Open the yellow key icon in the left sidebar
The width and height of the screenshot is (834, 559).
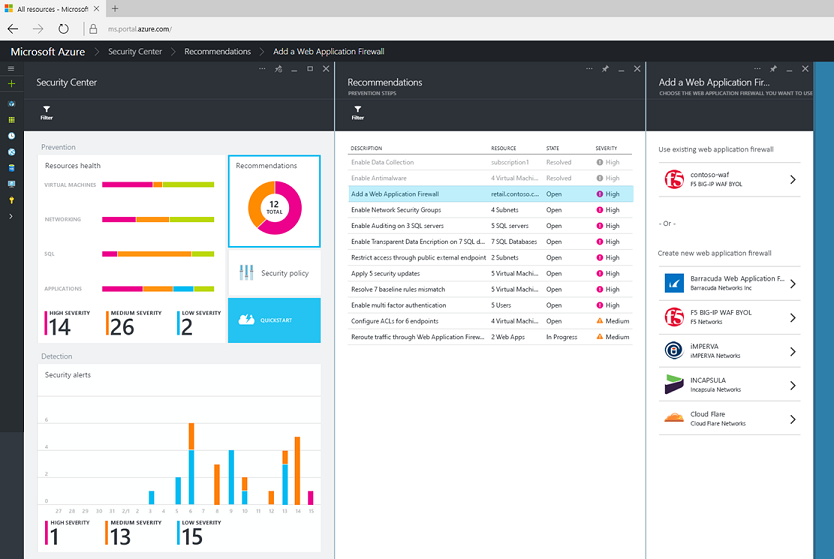pyautogui.click(x=11, y=200)
